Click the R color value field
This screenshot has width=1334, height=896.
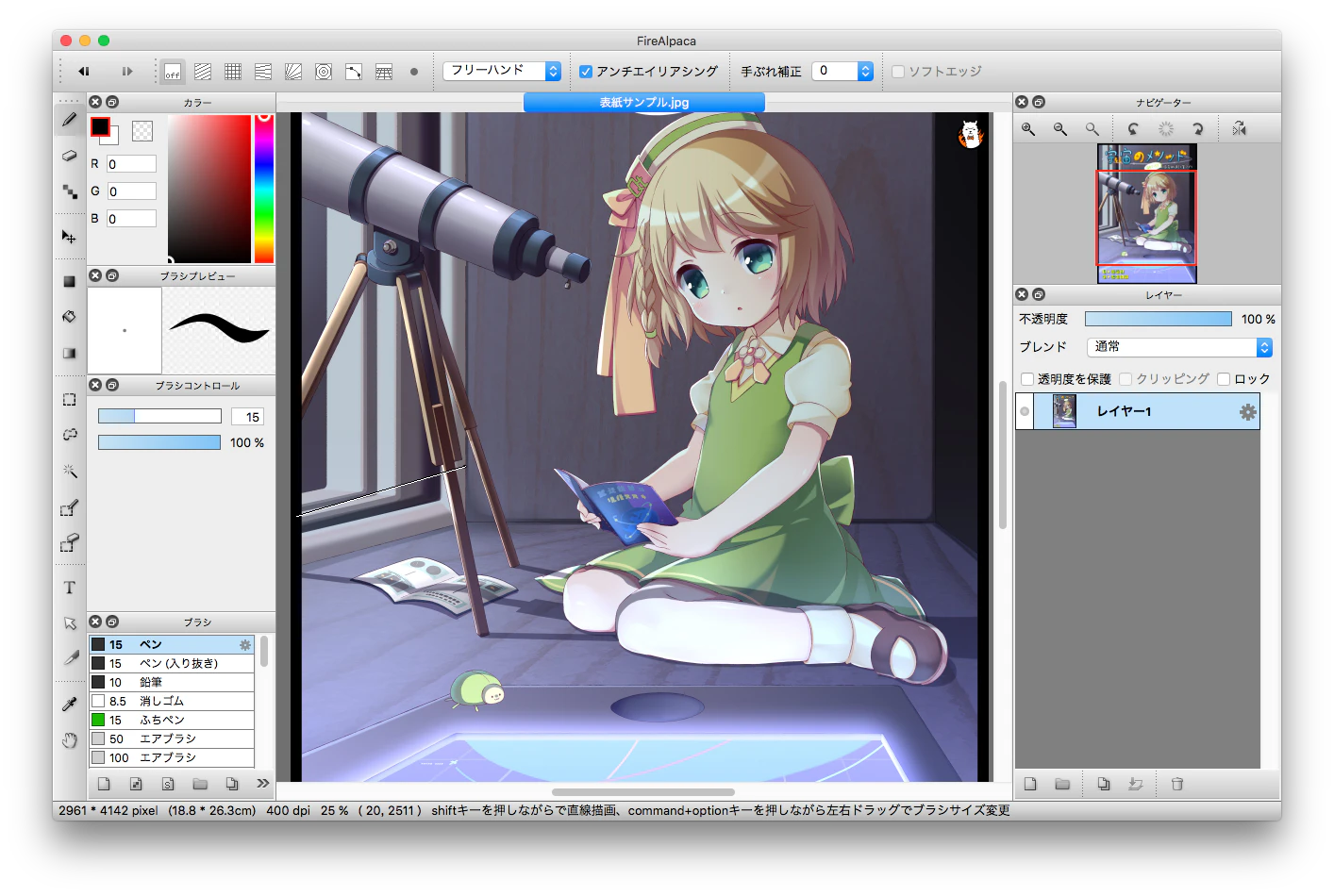131,164
